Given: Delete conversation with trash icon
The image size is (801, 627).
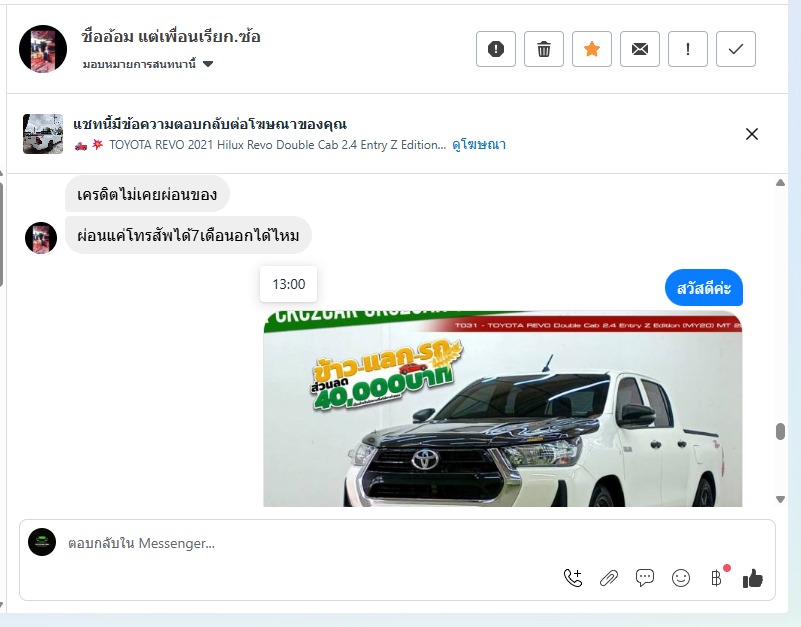Looking at the screenshot, I should point(544,49).
